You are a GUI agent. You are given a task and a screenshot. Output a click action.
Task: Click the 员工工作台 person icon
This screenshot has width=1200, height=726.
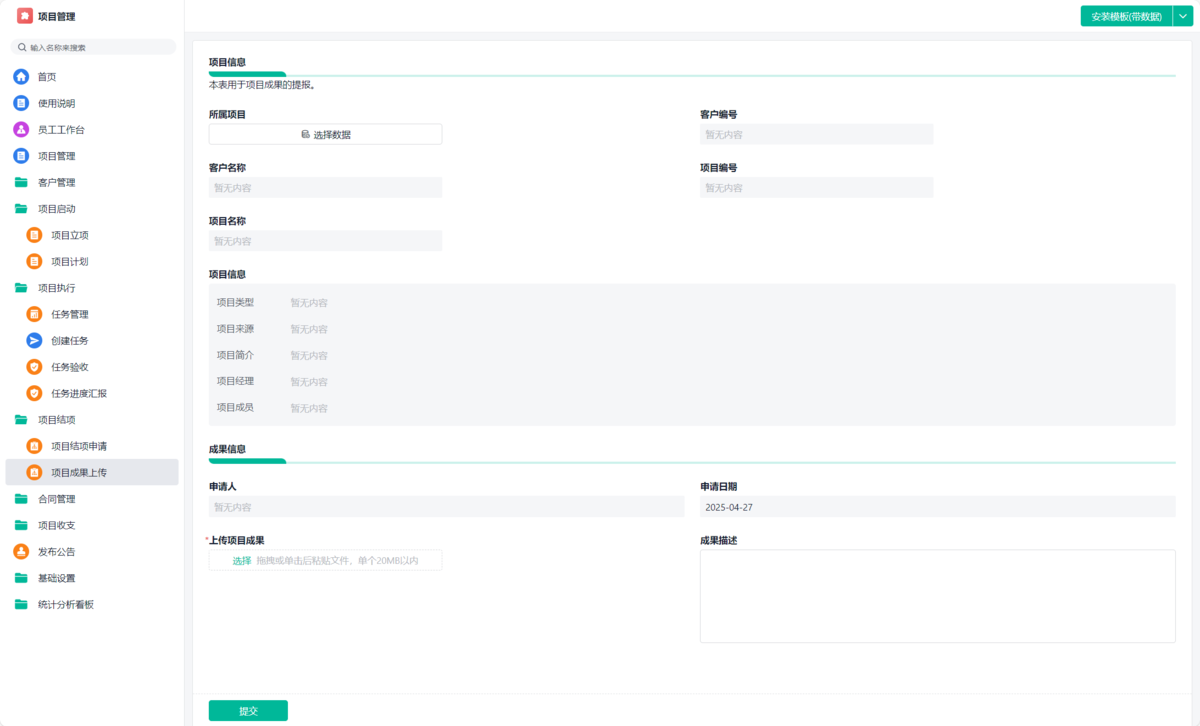pyautogui.click(x=21, y=130)
